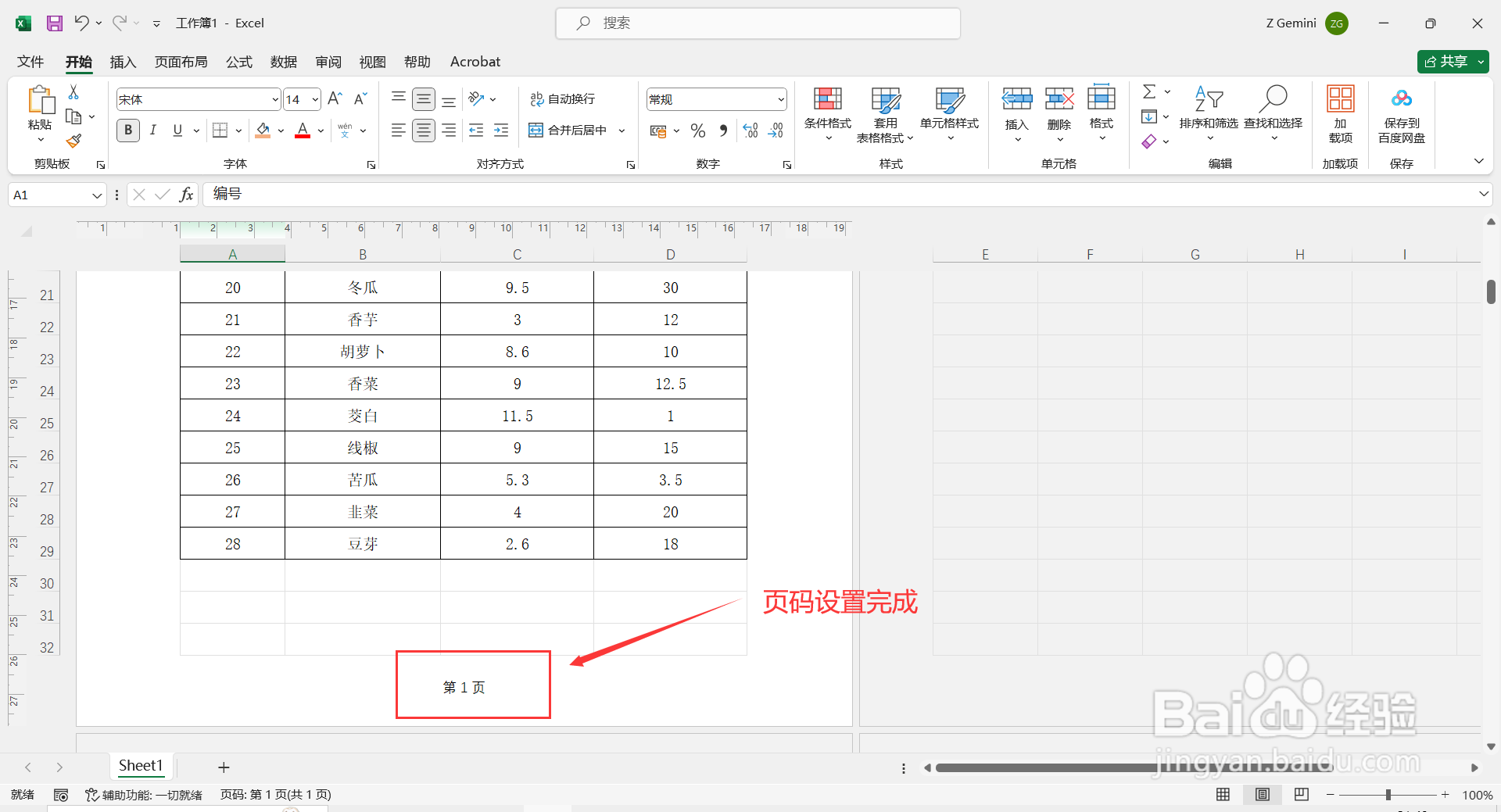Toggle italic formatting

click(153, 130)
